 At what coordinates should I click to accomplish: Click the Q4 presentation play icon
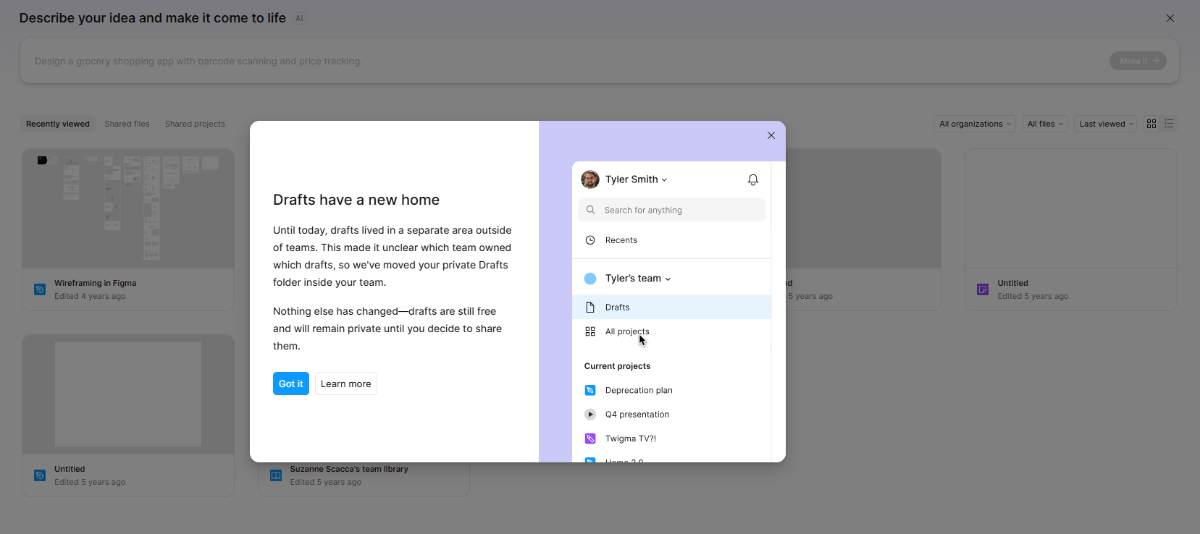click(590, 414)
